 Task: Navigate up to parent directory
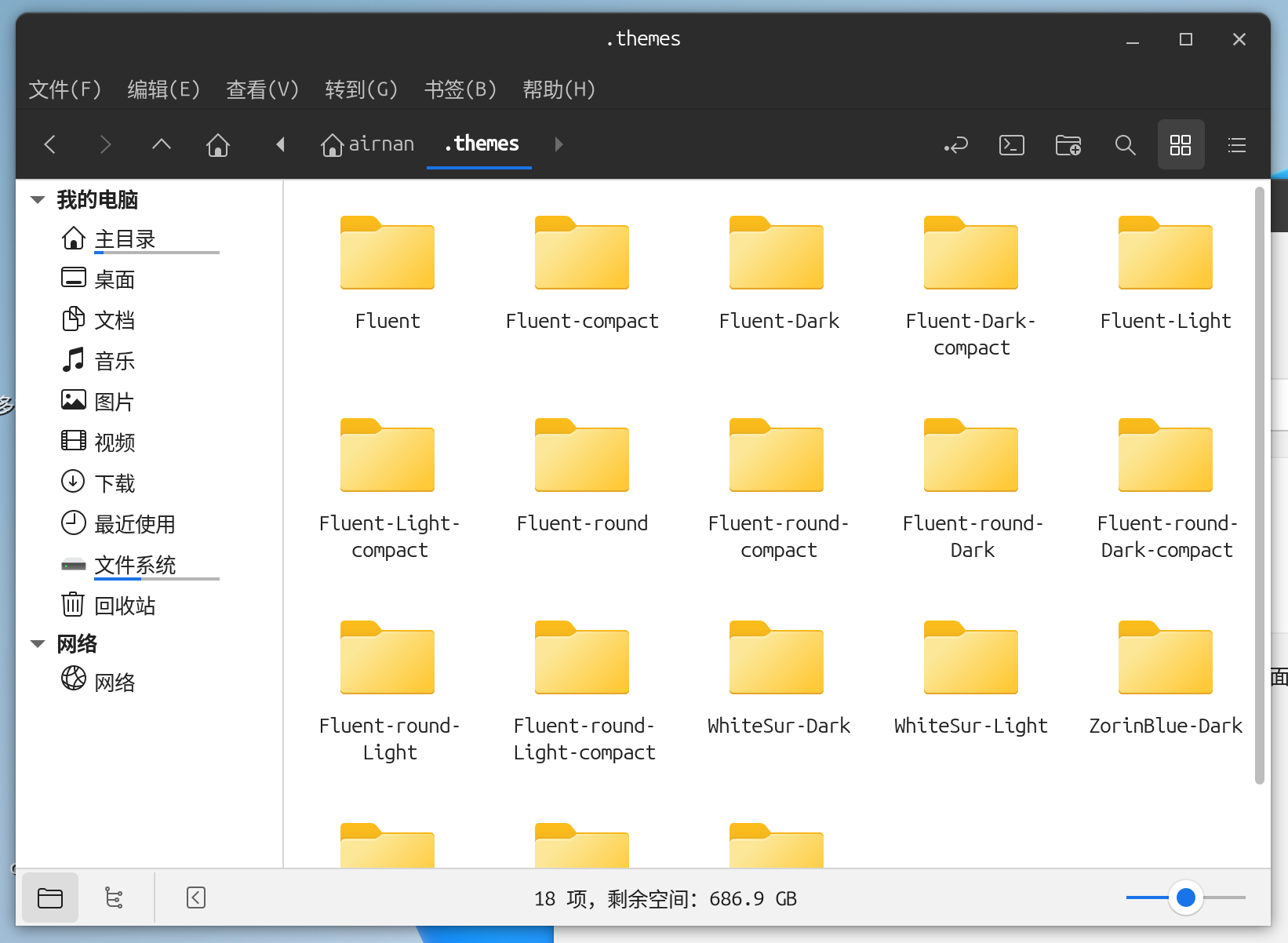click(x=162, y=145)
